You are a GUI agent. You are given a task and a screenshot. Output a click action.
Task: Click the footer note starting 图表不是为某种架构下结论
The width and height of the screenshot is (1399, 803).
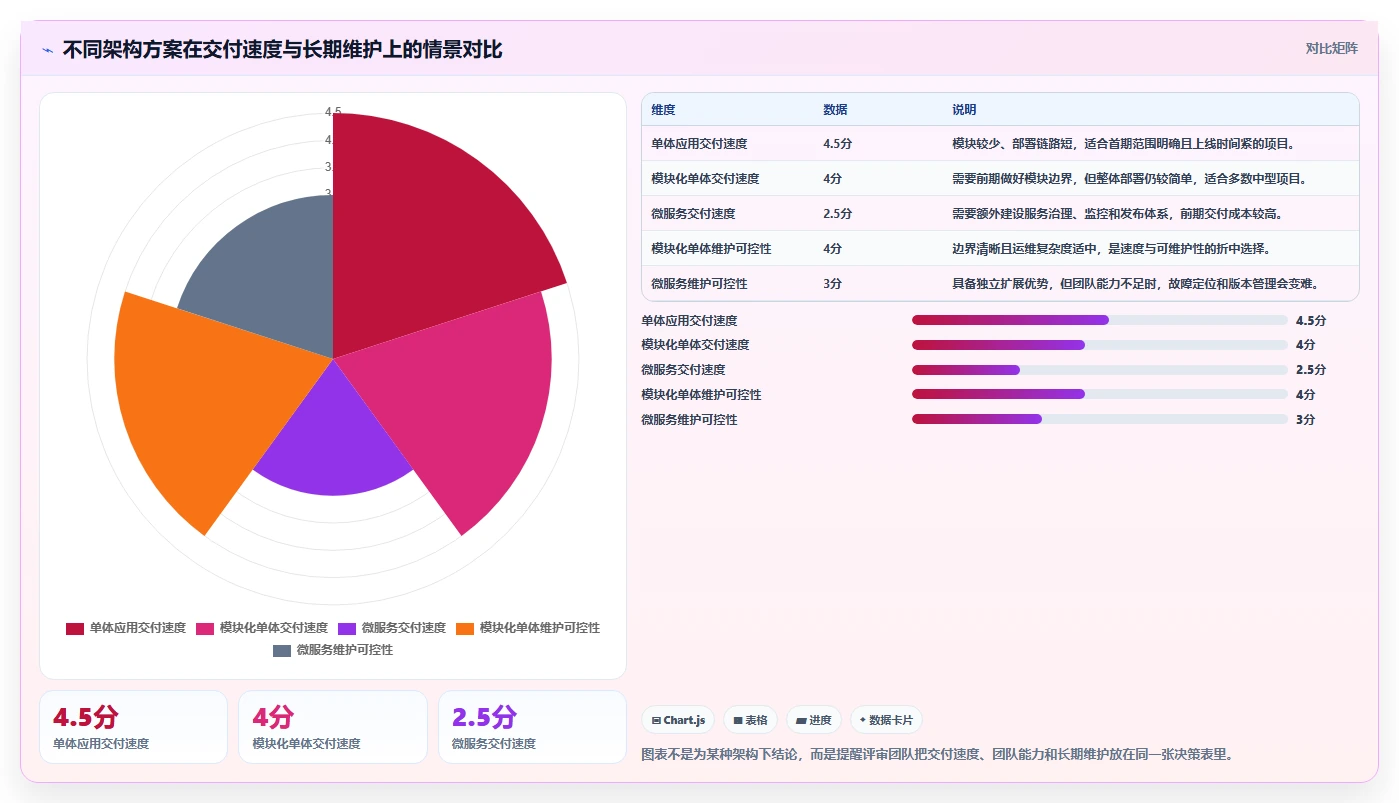937,754
